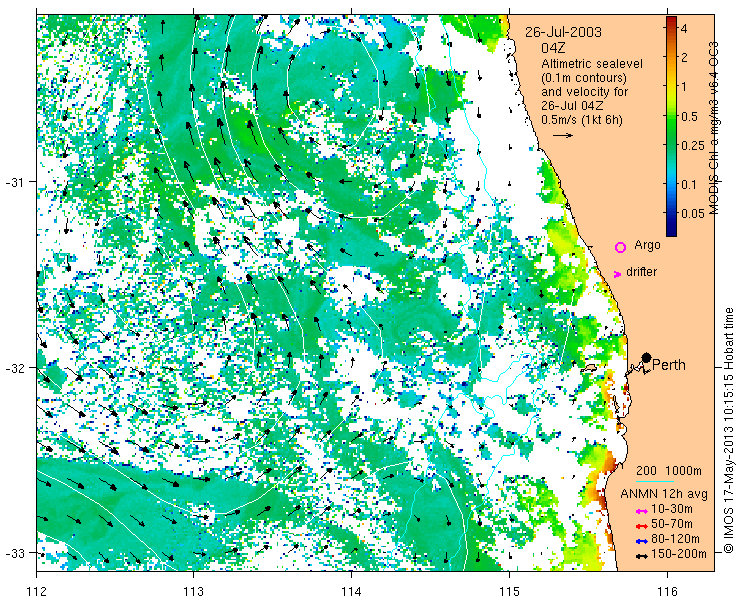Click the red 50-70m legend arrow
The height and width of the screenshot is (600, 740).
641,526
